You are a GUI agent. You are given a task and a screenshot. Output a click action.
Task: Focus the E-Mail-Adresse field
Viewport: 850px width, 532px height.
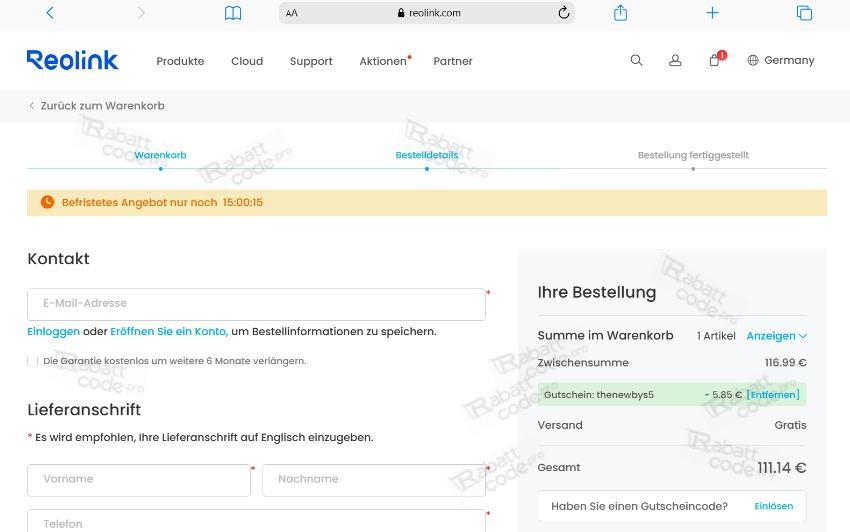click(256, 304)
